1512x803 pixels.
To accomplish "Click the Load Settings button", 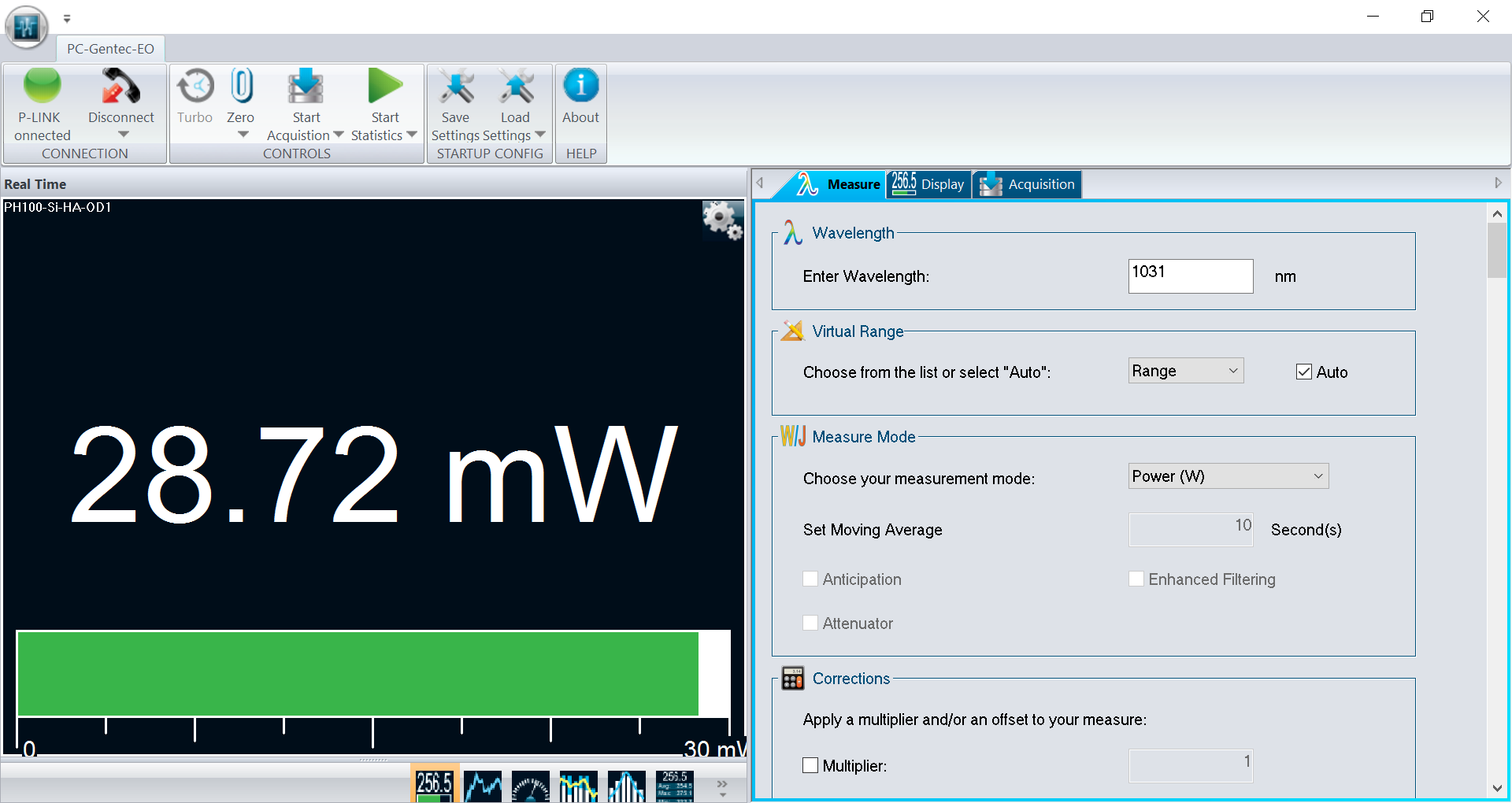I will click(516, 87).
